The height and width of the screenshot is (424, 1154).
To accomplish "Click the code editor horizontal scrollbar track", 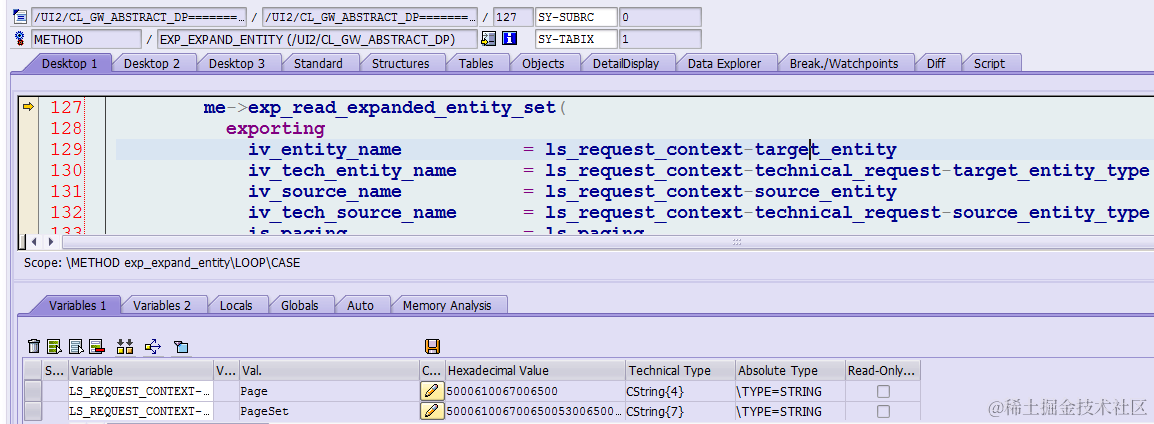I will 608,242.
